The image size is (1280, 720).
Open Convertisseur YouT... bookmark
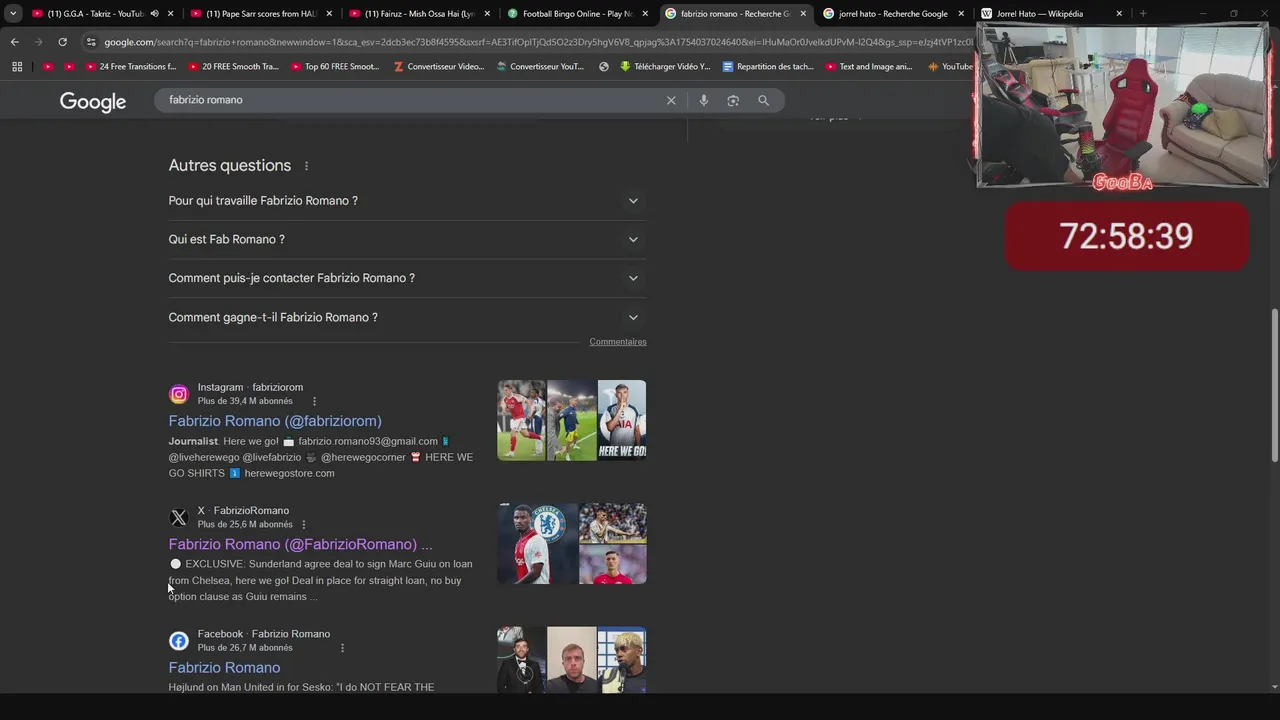[x=539, y=67]
